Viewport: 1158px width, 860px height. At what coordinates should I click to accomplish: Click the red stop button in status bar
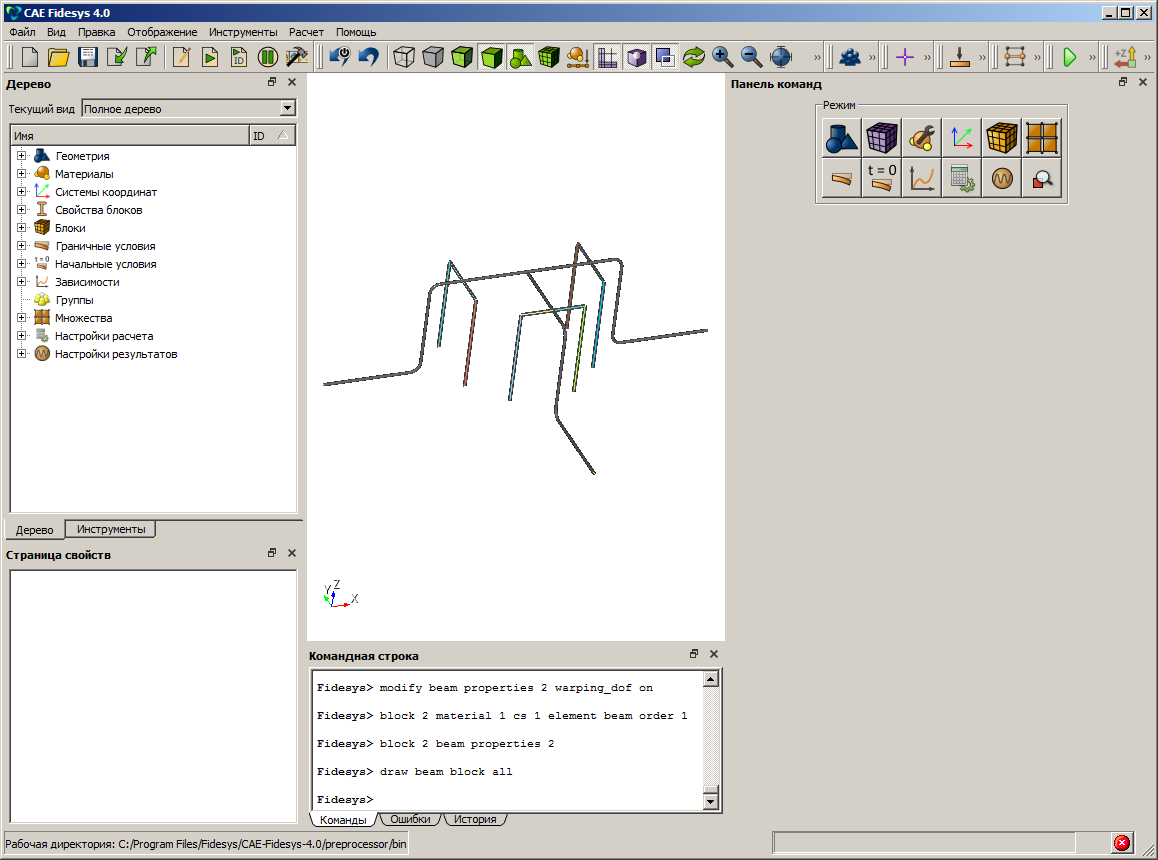click(x=1122, y=843)
